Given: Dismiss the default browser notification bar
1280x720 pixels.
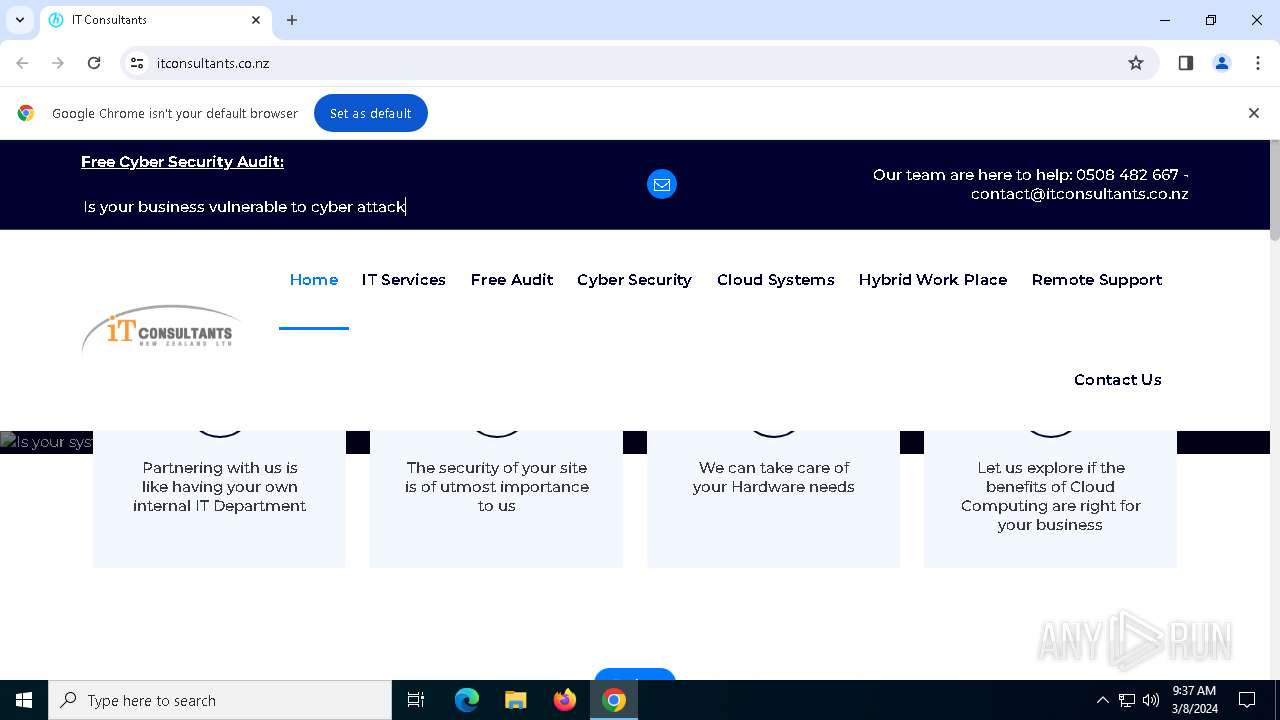Looking at the screenshot, I should click(1254, 113).
